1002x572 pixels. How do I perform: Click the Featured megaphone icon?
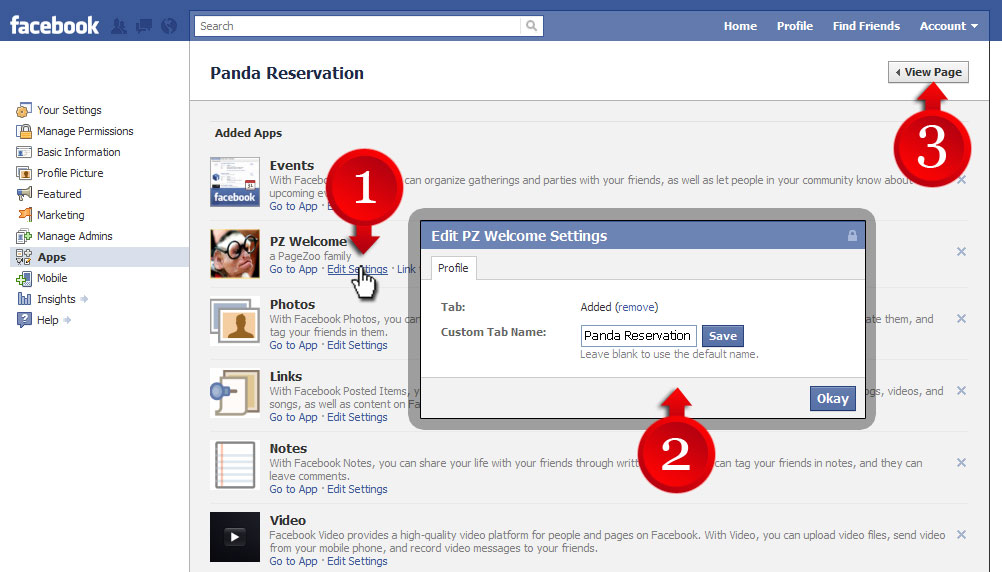click(24, 194)
